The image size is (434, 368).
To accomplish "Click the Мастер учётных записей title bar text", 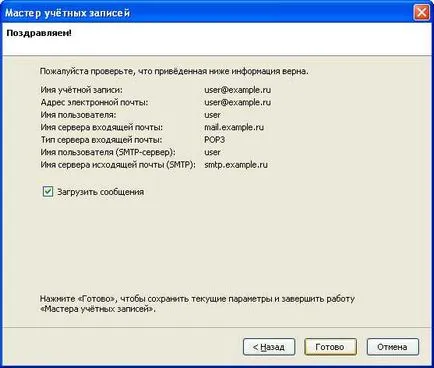I will point(67,13).
